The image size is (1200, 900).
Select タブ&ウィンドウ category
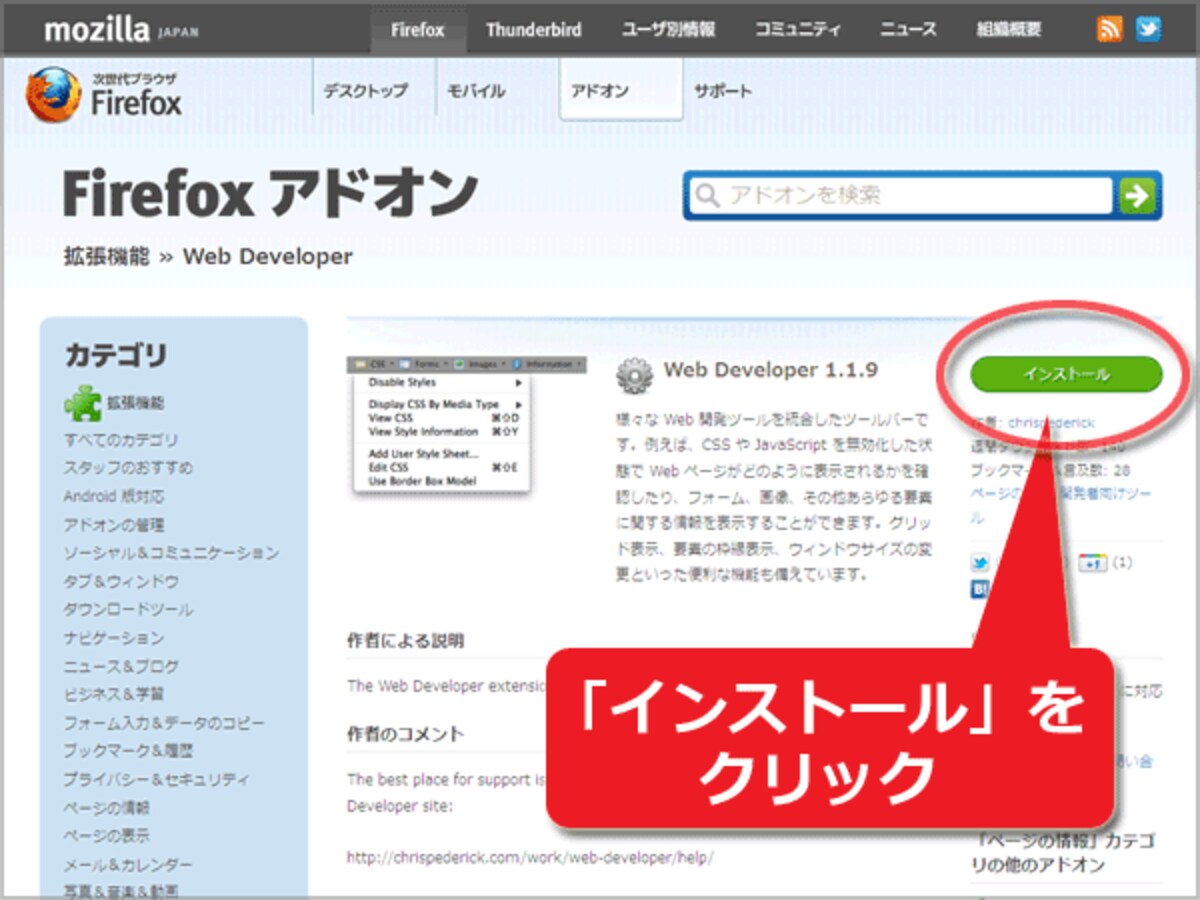[121, 581]
